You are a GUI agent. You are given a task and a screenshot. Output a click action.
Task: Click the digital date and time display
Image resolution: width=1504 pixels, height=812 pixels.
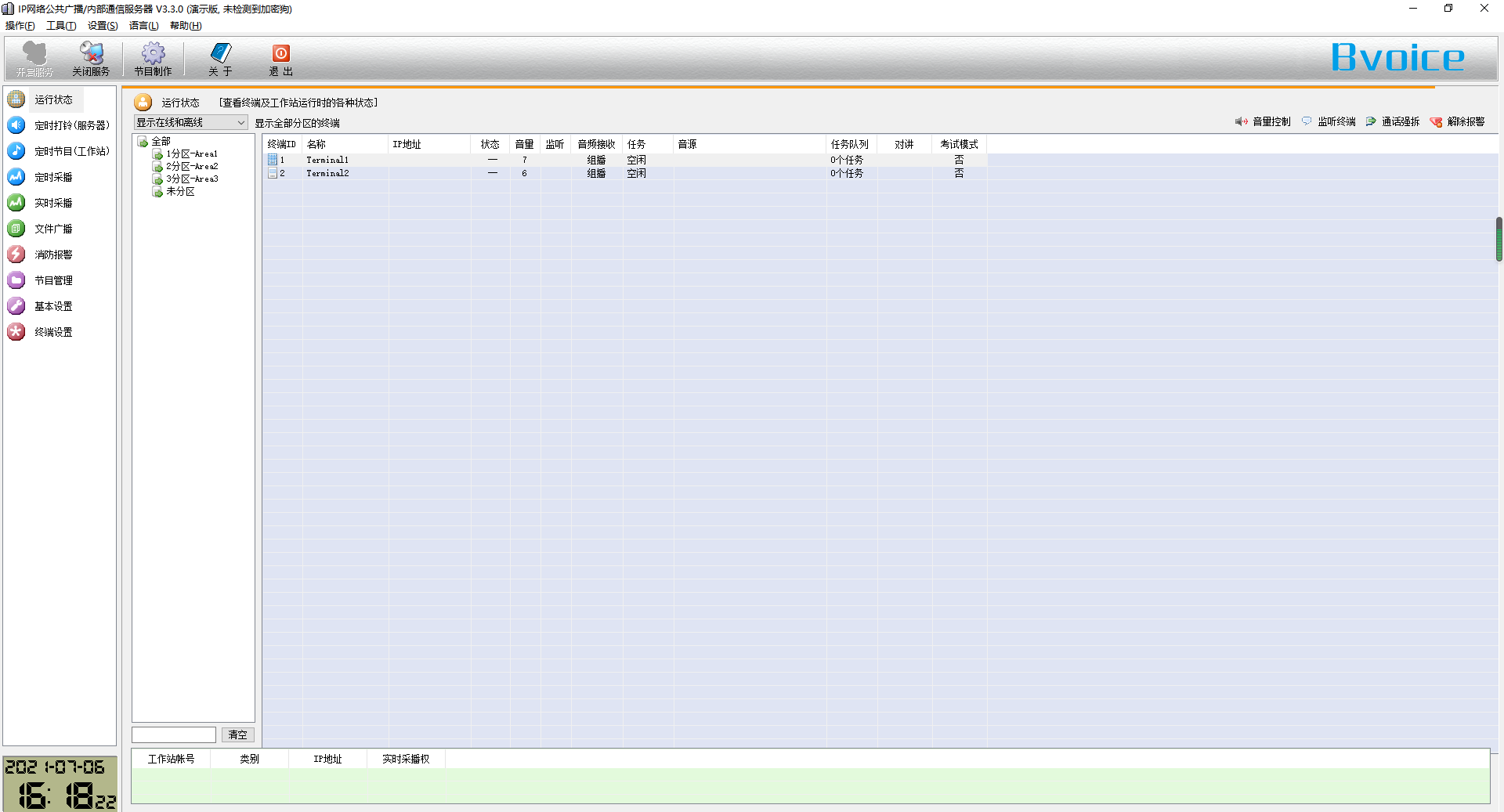[x=60, y=783]
